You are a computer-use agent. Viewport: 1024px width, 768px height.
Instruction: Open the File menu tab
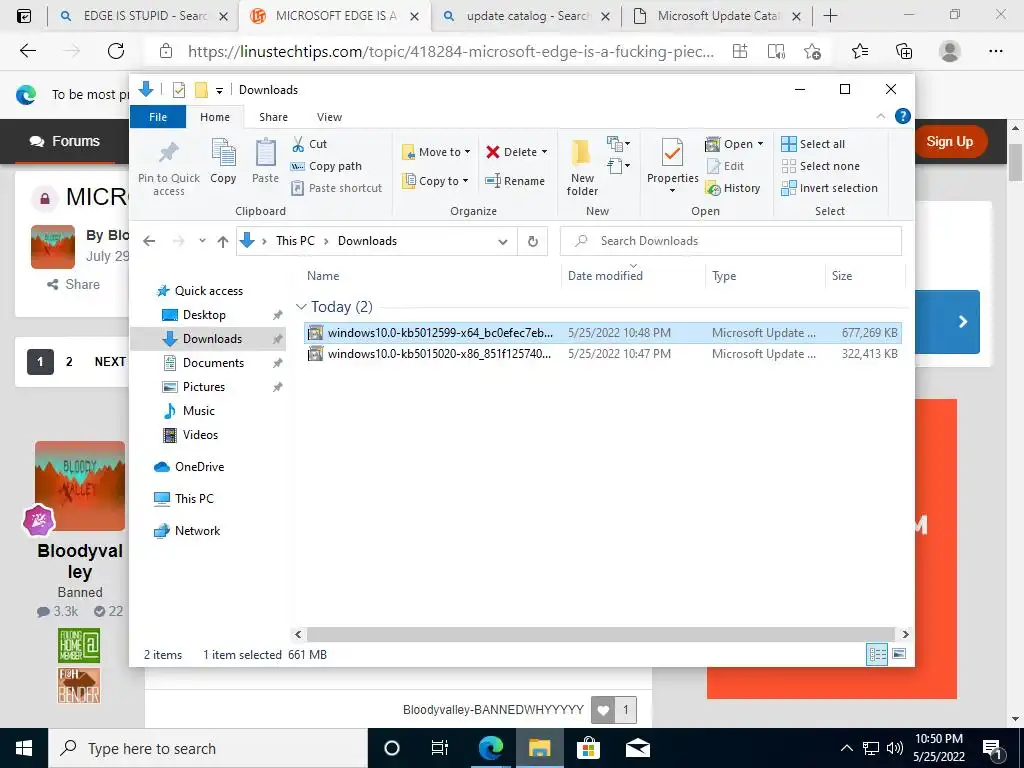click(x=158, y=117)
